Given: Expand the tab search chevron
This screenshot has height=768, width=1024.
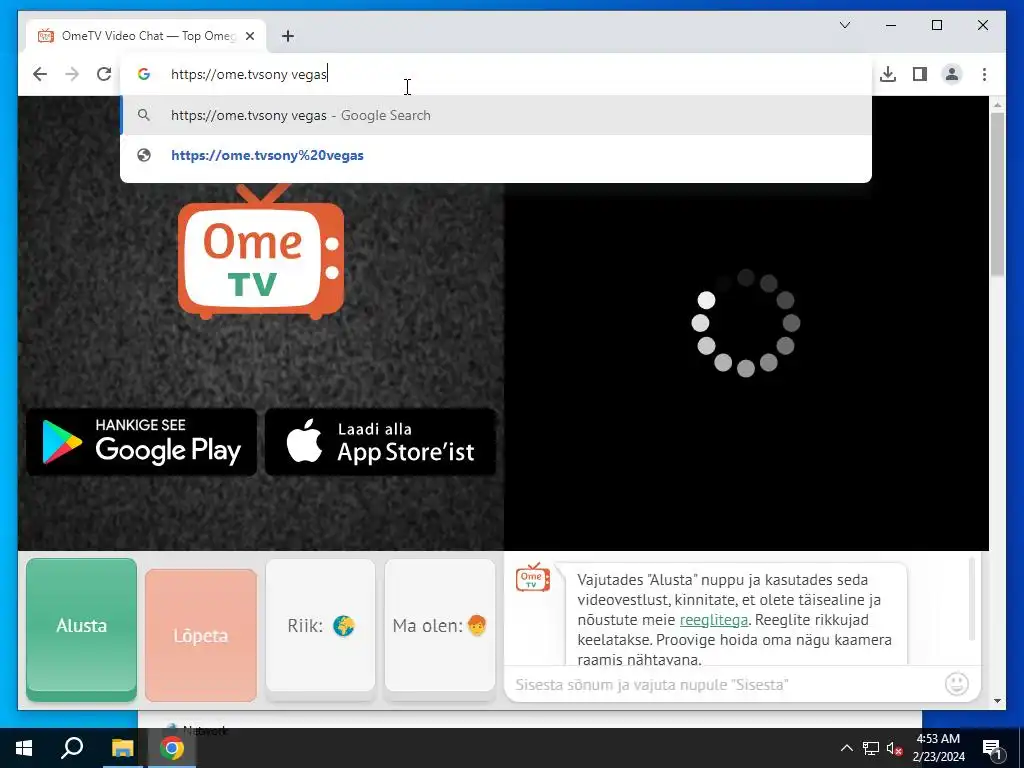Looking at the screenshot, I should (844, 25).
